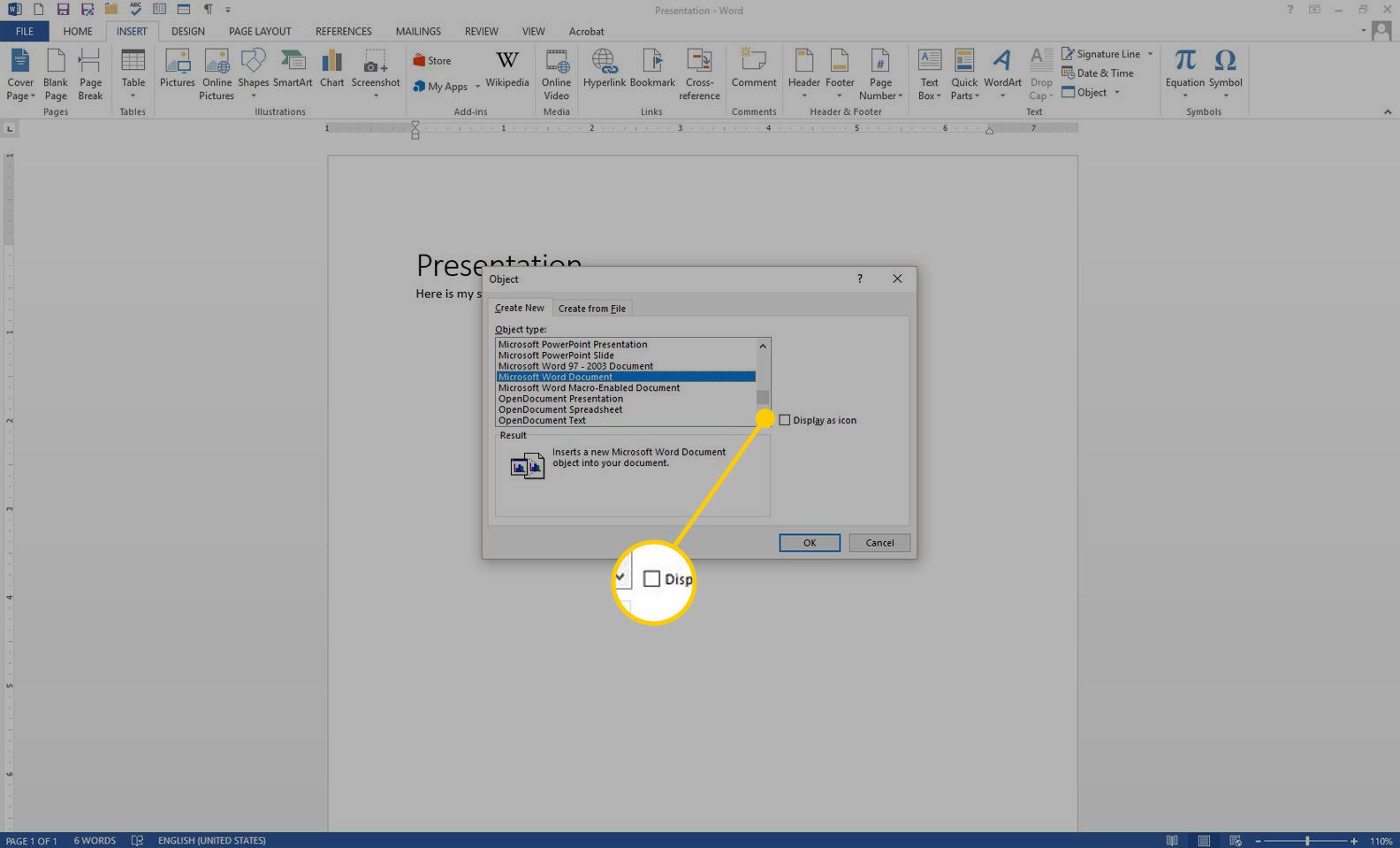
Task: Select OpenDocument Presentation in the list
Action: tap(626, 399)
